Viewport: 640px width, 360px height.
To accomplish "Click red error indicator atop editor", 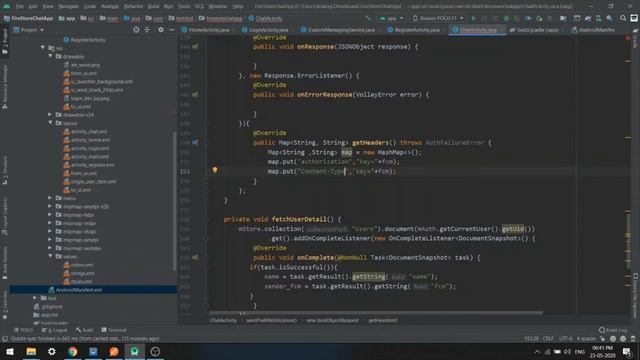I will [628, 38].
